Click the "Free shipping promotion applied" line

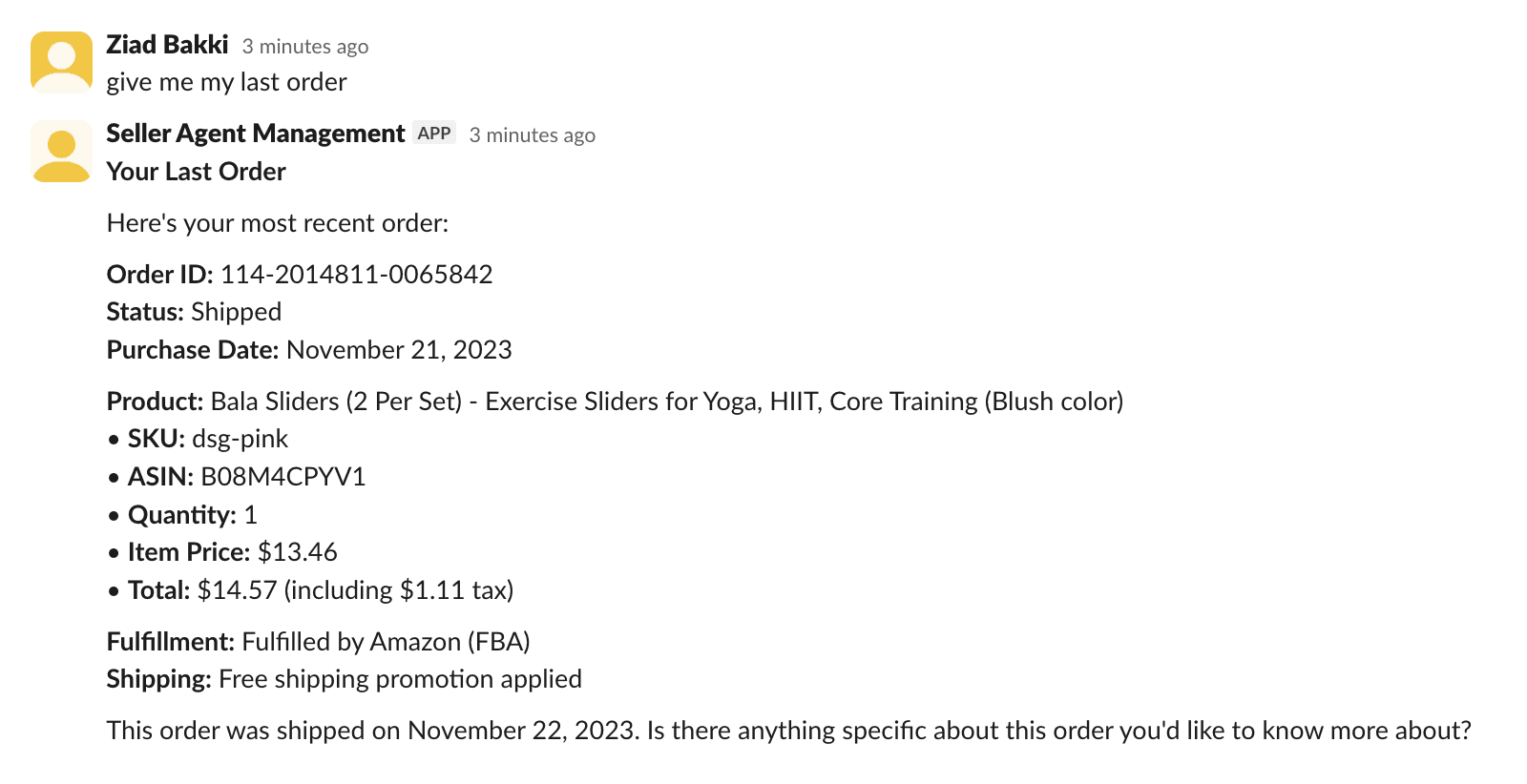pyautogui.click(x=400, y=679)
